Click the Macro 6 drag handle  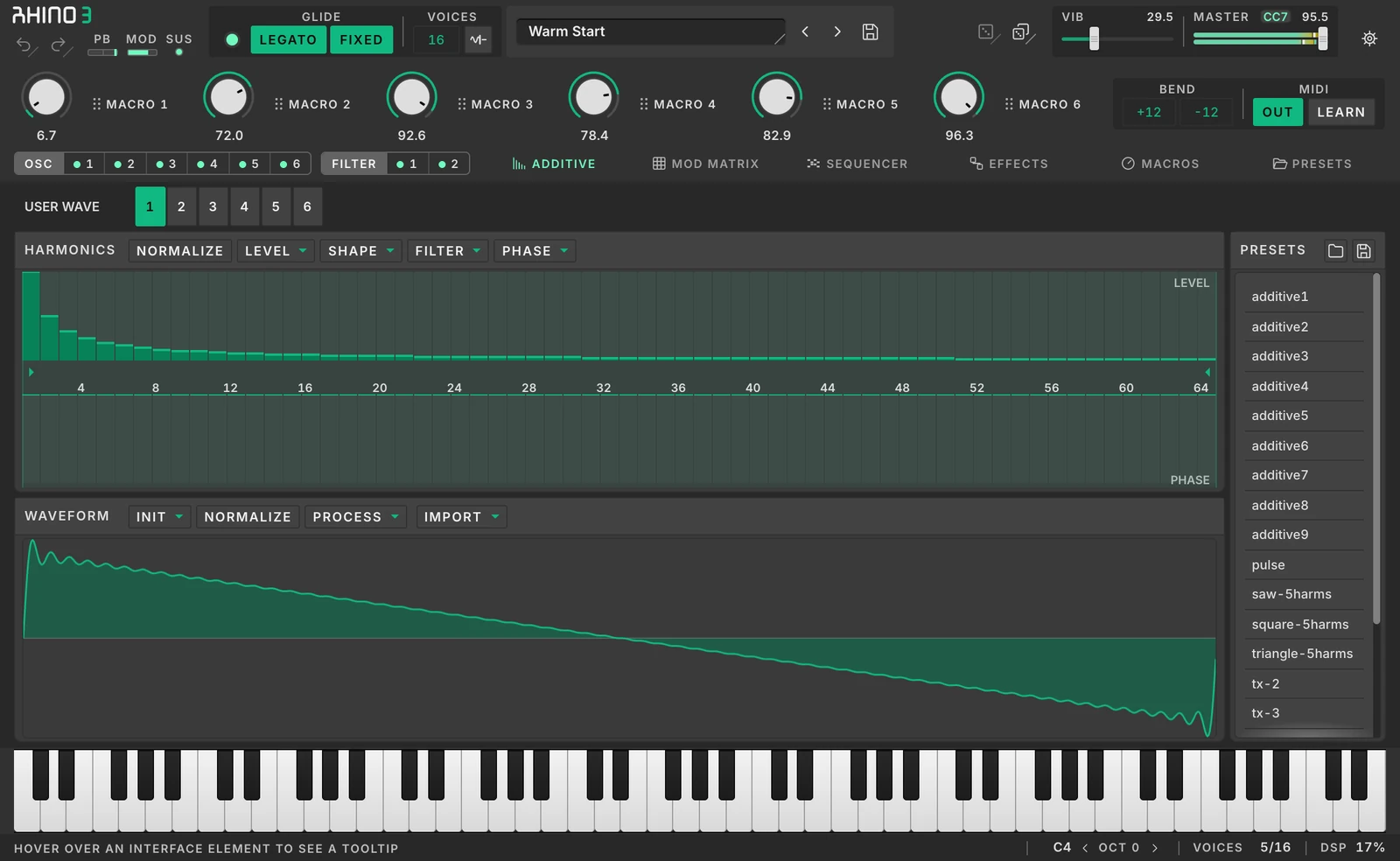point(1009,104)
